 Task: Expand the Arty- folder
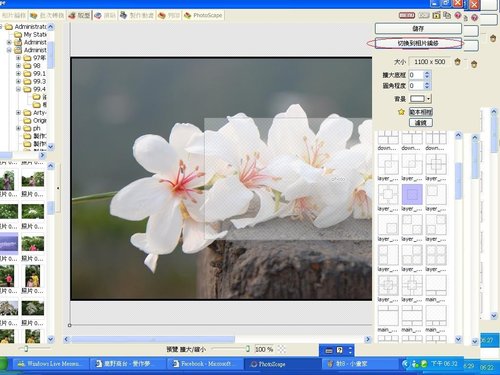tap(18, 113)
